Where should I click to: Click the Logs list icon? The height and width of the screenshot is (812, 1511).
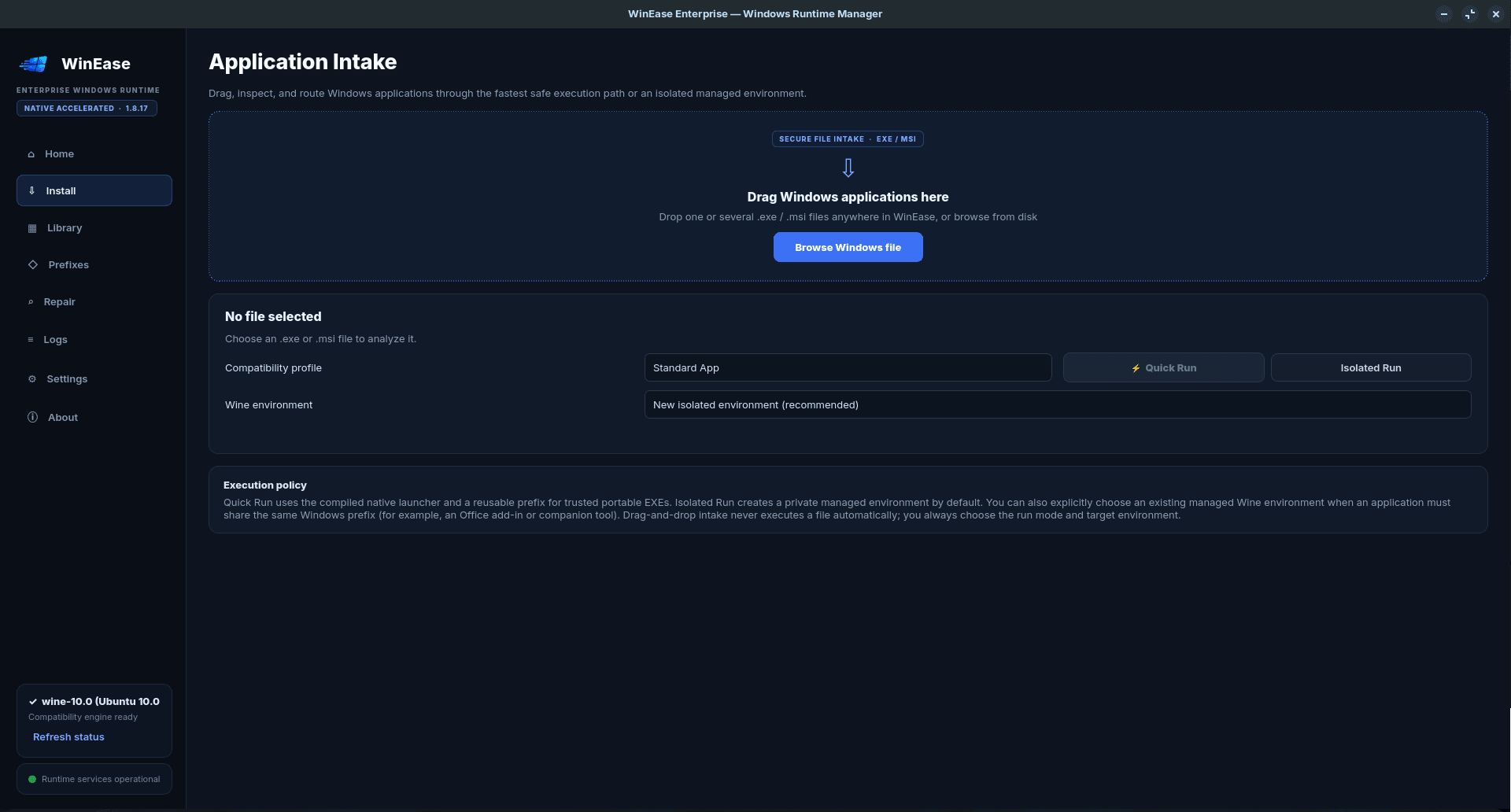31,340
